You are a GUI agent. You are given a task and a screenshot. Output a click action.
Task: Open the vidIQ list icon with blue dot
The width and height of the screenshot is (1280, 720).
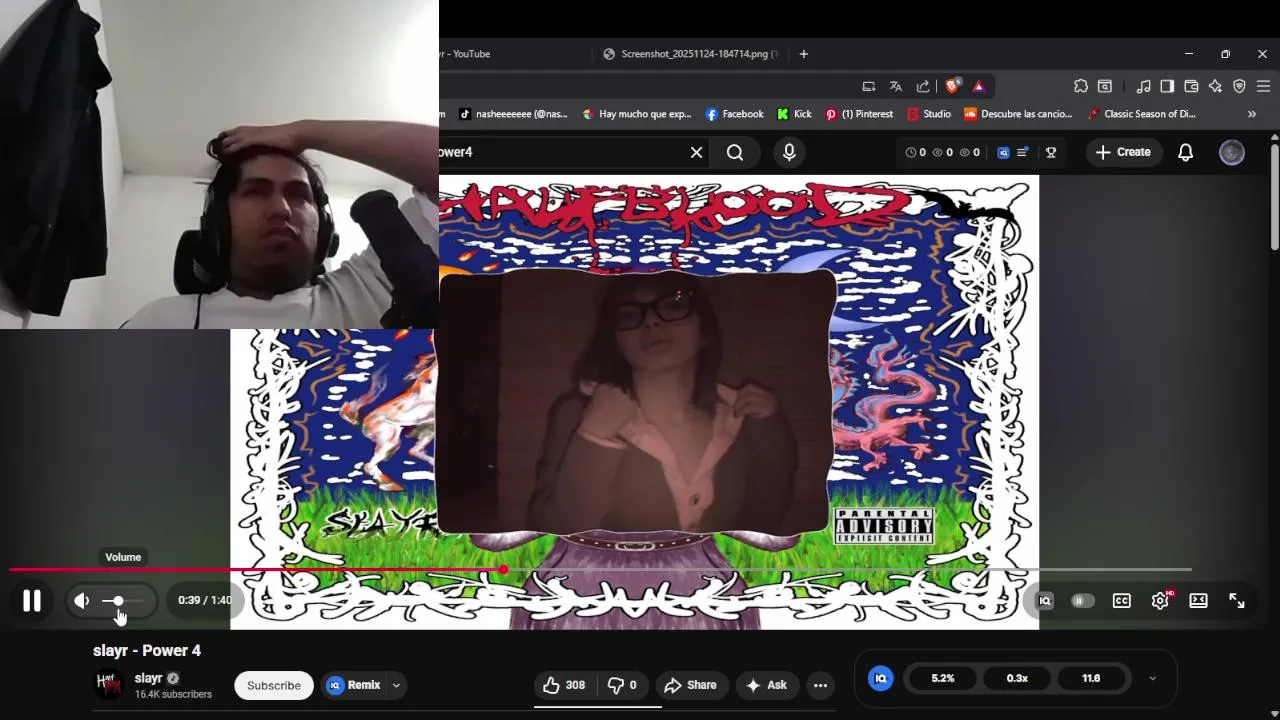pyautogui.click(x=1022, y=152)
